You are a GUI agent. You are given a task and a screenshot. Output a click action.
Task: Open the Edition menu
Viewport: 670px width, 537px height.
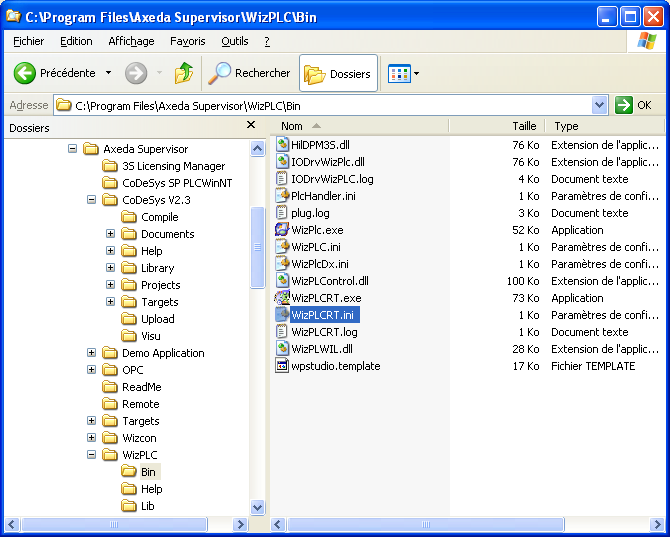76,41
